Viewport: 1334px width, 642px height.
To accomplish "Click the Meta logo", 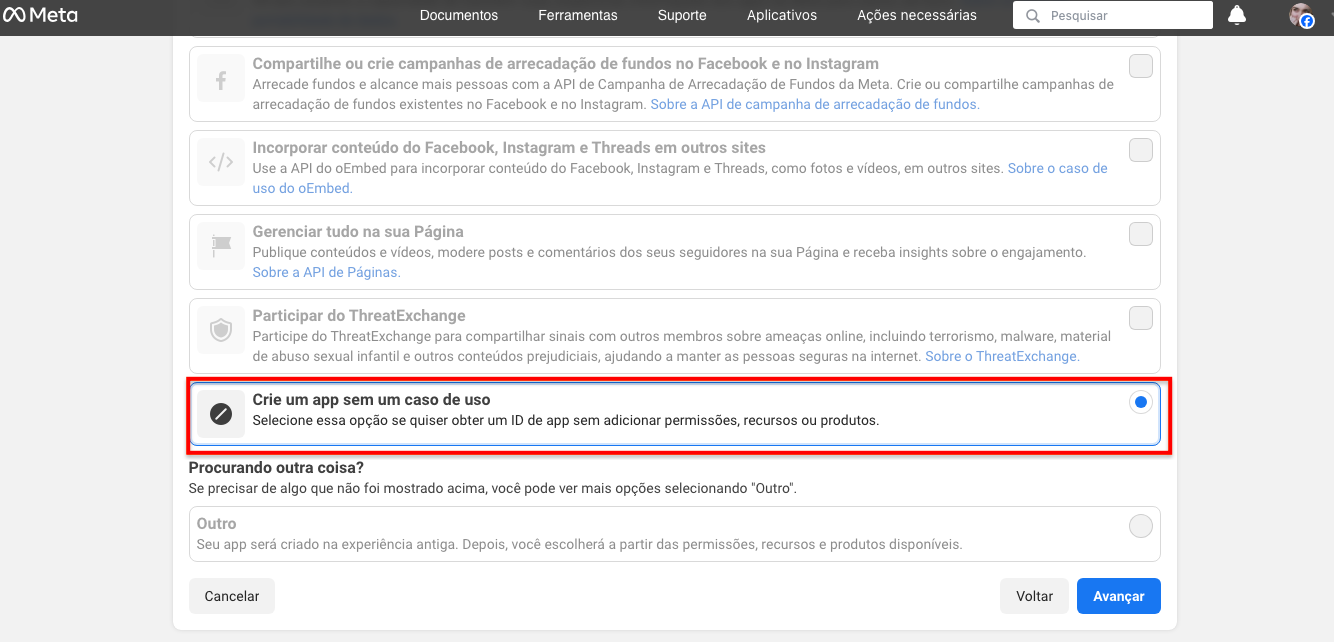I will tap(40, 15).
